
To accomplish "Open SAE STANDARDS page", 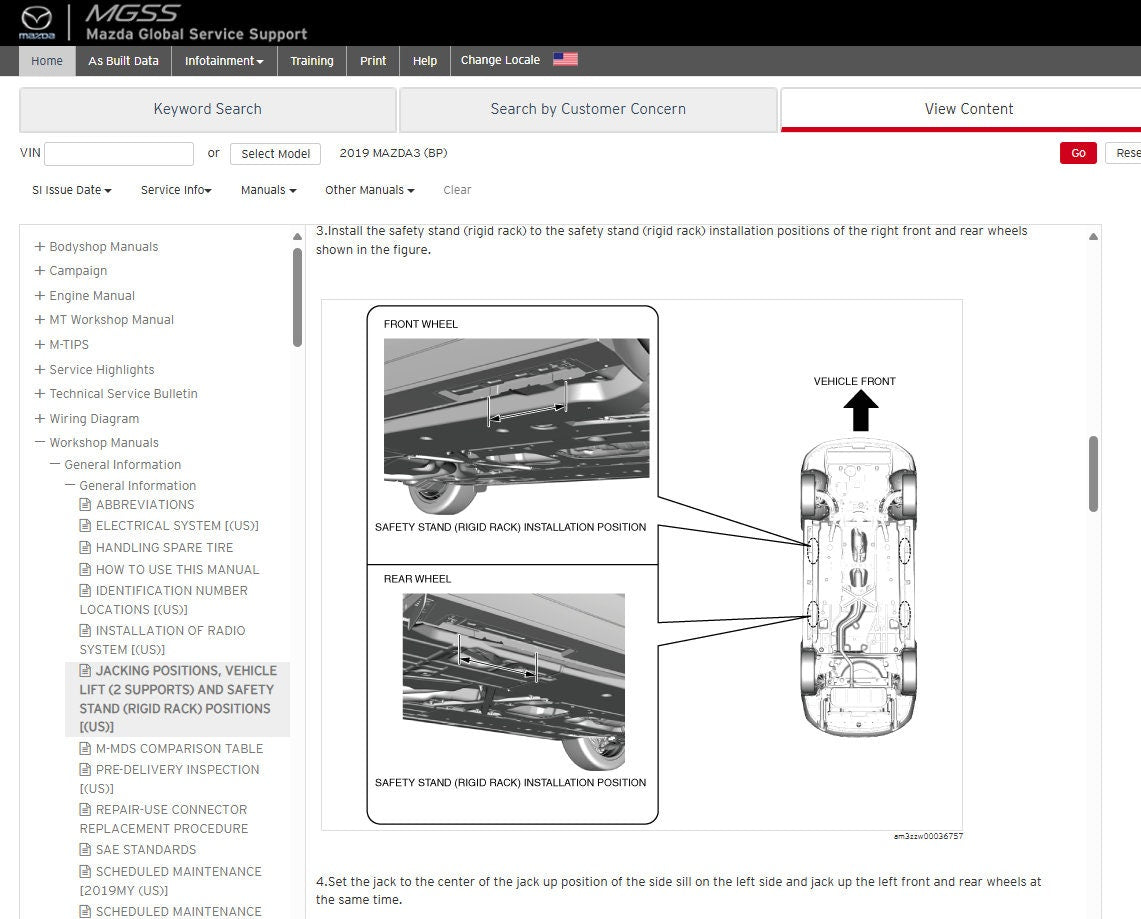I will (x=146, y=849).
